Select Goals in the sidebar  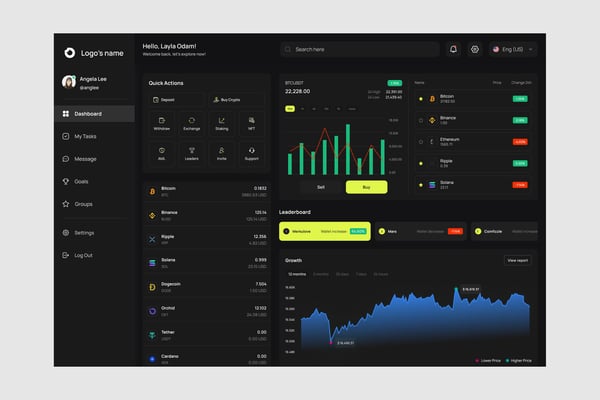point(75,181)
